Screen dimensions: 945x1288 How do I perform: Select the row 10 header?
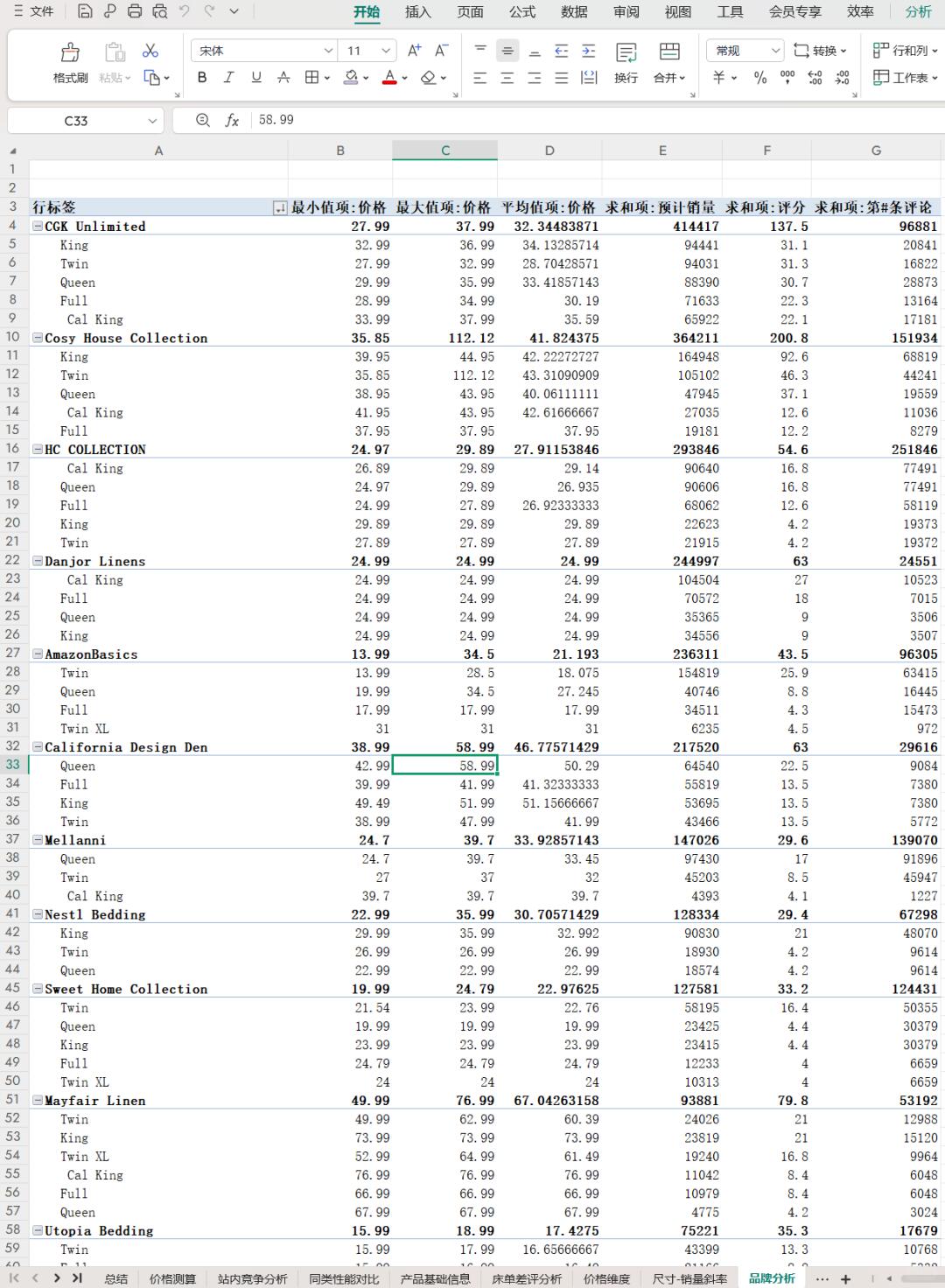pos(13,338)
